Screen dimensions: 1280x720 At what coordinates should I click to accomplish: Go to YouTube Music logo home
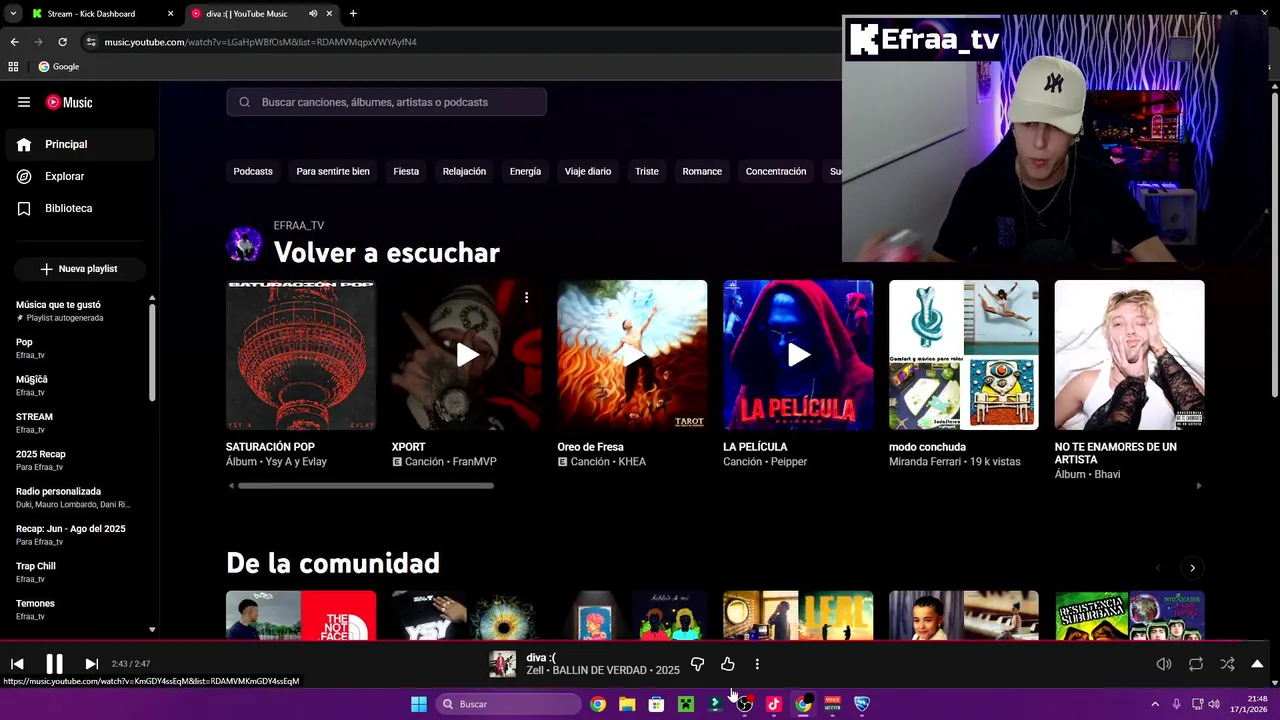(x=69, y=102)
